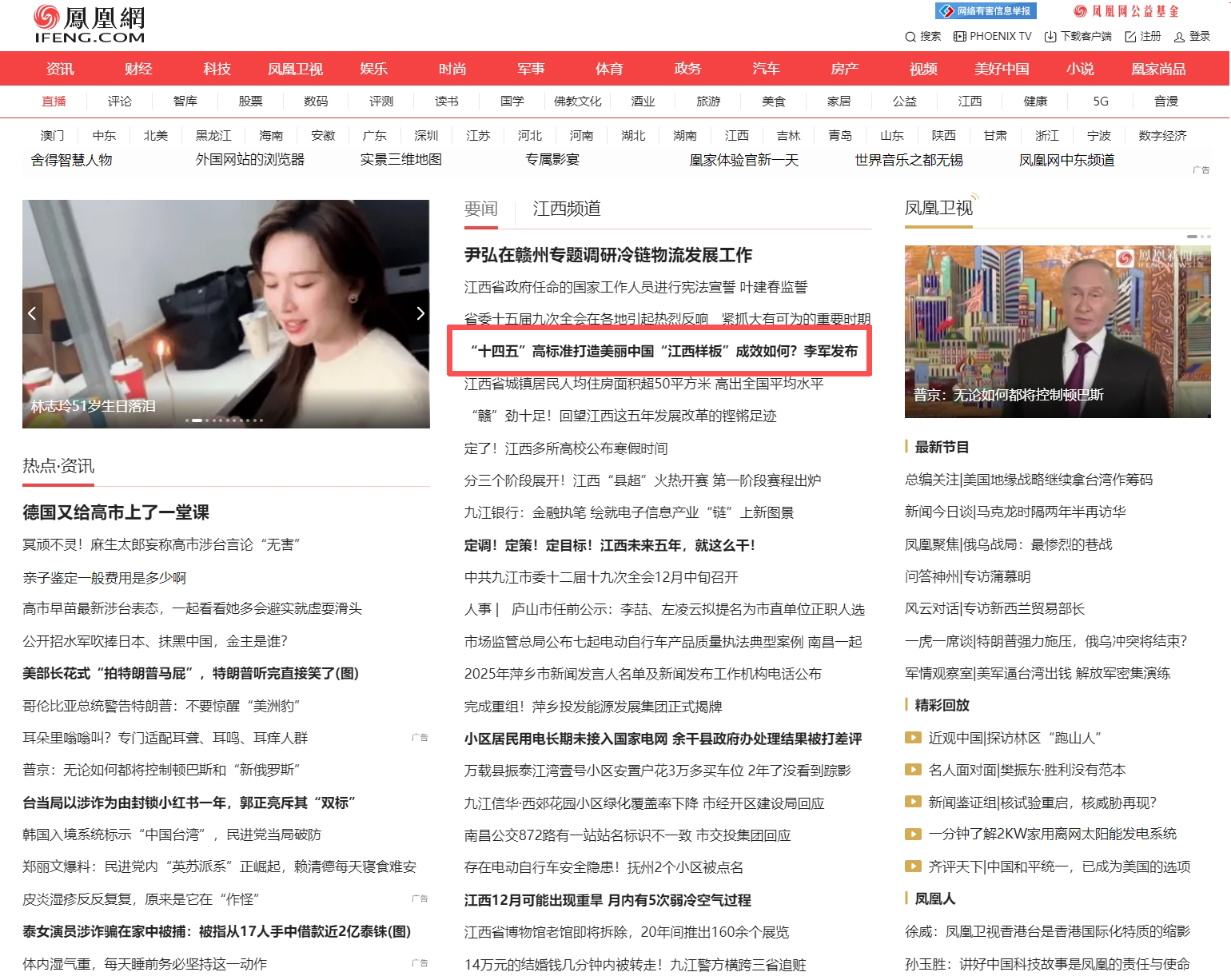The height and width of the screenshot is (980, 1231).
Task: Open 直播 in the sub-navigation
Action: (x=54, y=102)
